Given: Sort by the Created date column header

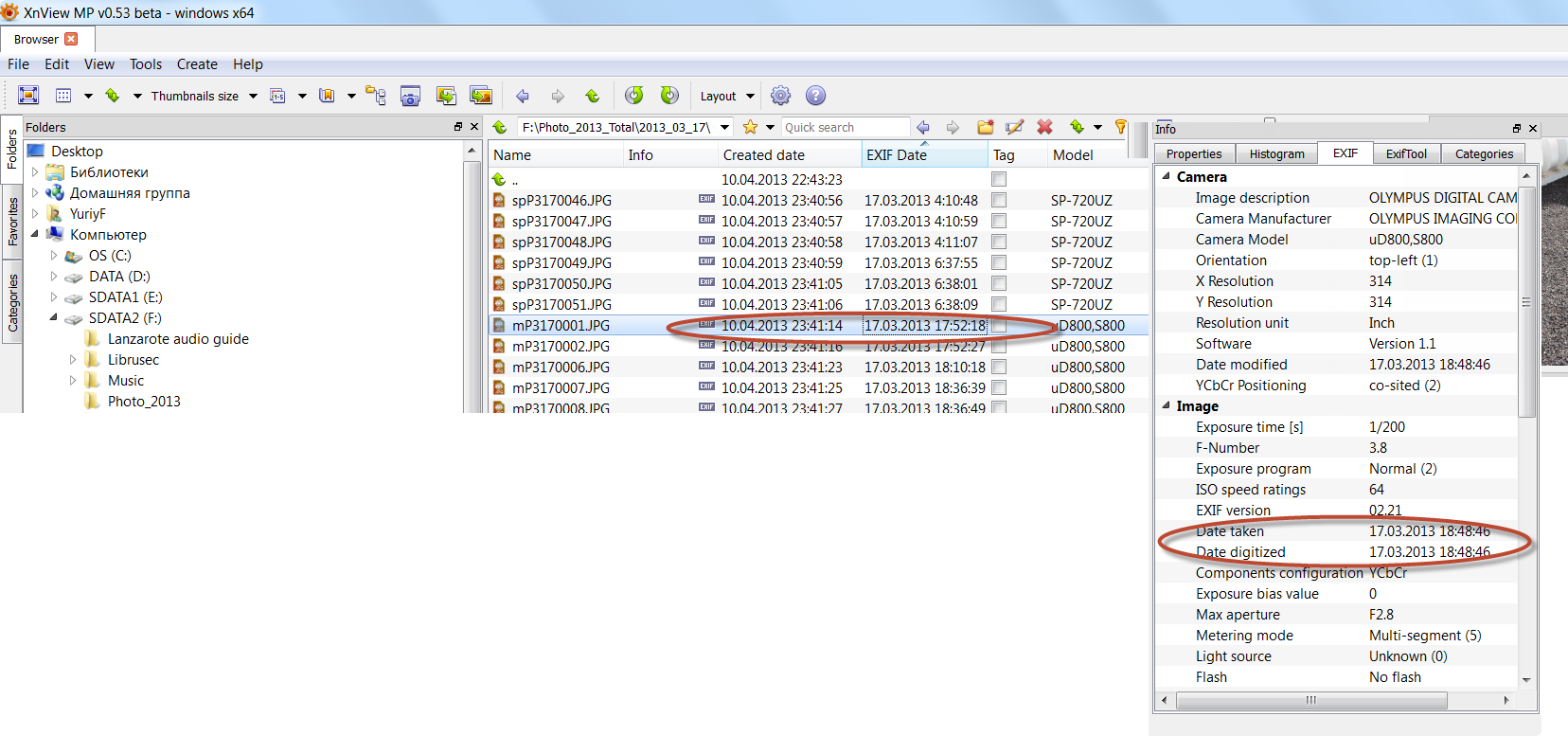Looking at the screenshot, I should 790,154.
